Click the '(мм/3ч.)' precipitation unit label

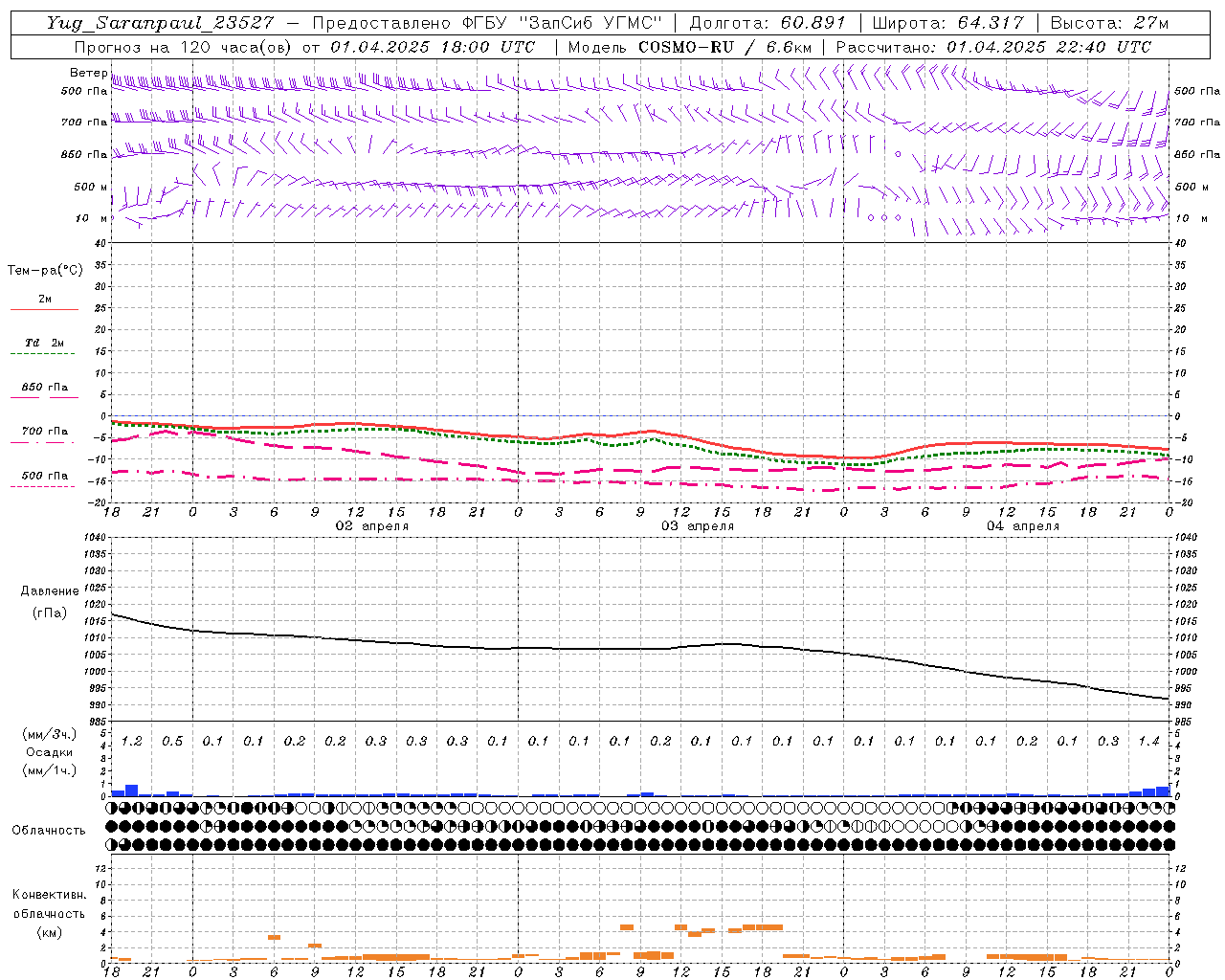point(49,734)
